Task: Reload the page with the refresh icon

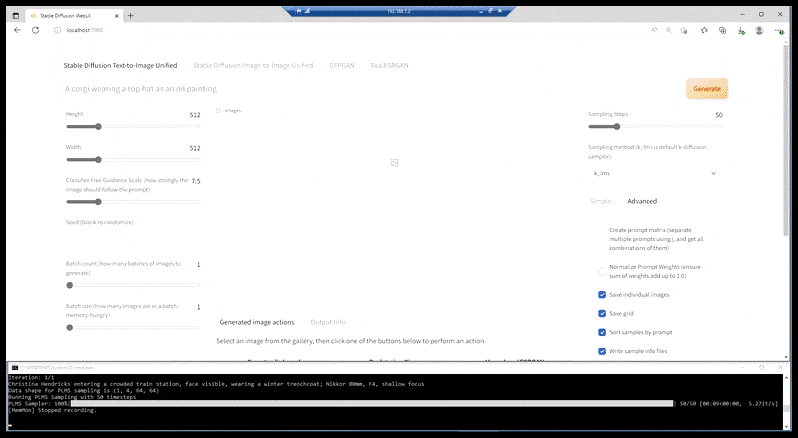Action: click(x=36, y=31)
